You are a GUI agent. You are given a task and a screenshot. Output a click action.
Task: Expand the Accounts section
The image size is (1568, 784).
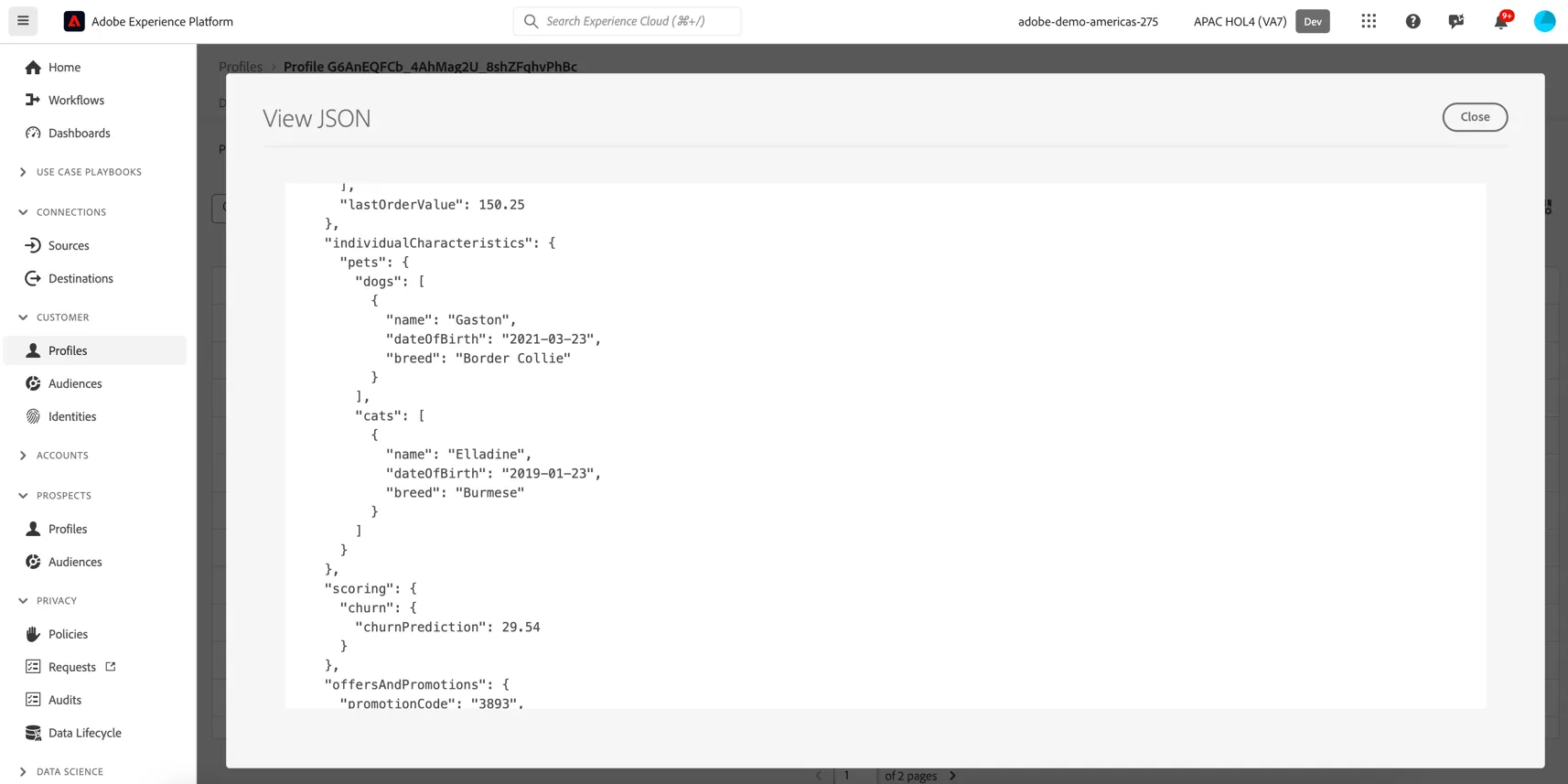23,456
